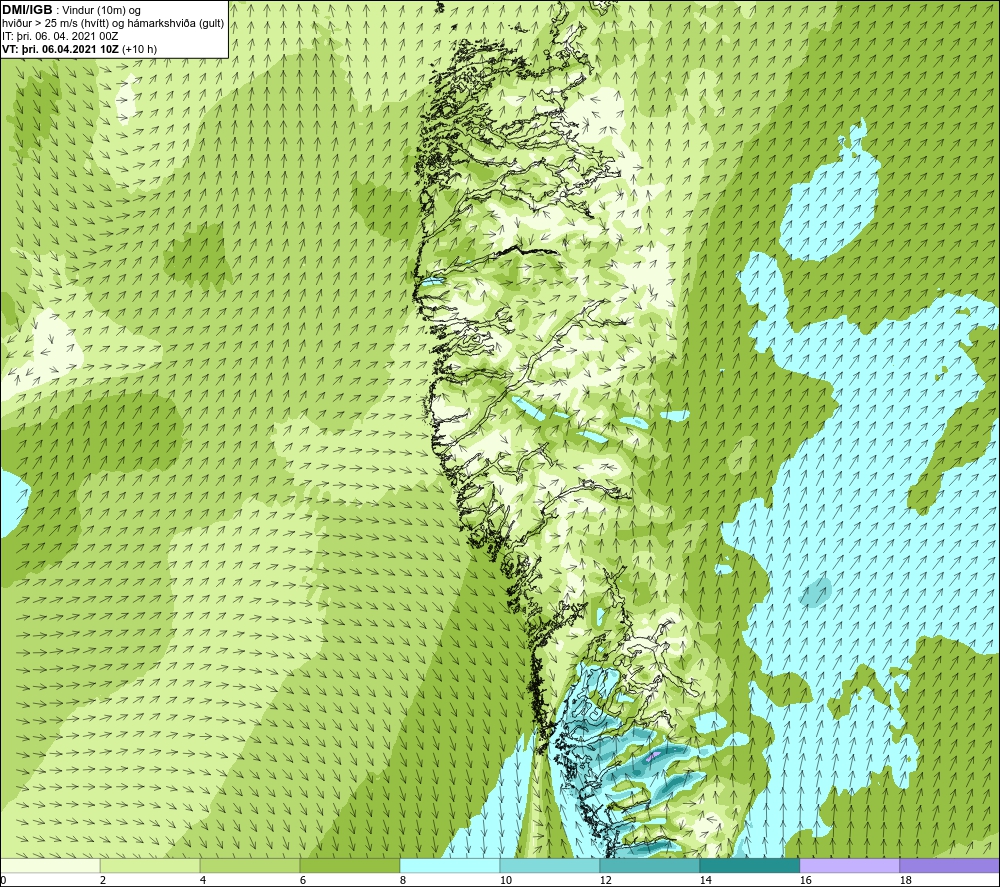The image size is (1000, 887).
Task: Click the legend tick label 10
Action: point(505,880)
